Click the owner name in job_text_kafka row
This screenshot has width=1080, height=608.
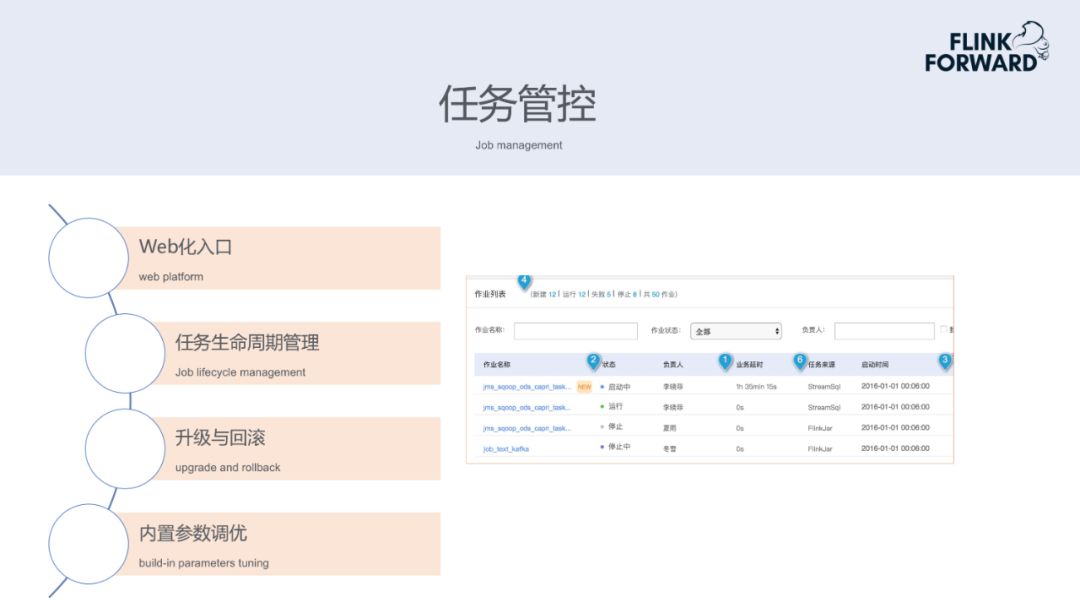click(x=669, y=449)
